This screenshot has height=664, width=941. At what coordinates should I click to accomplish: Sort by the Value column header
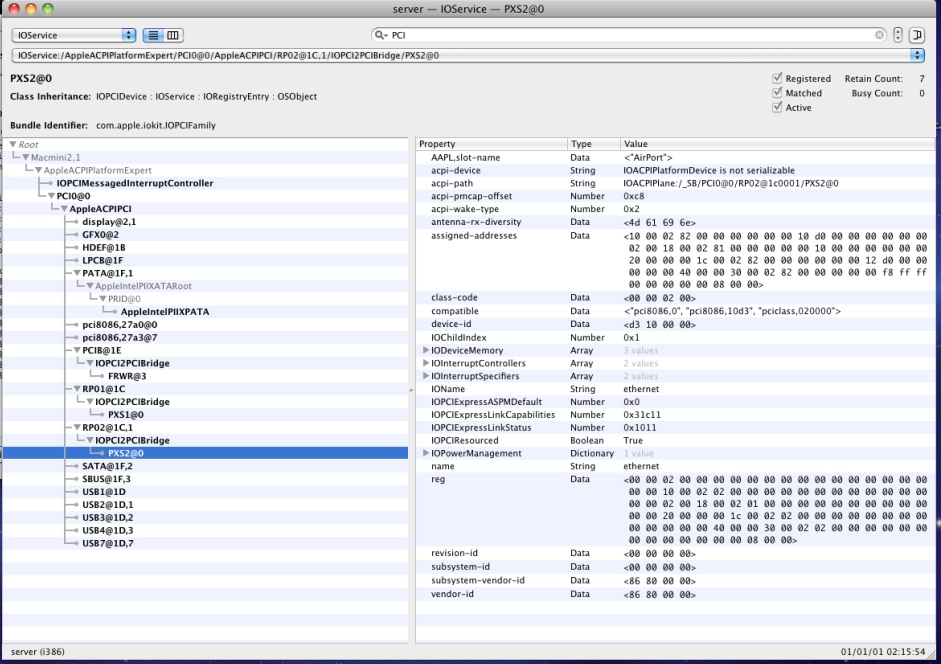coord(777,144)
